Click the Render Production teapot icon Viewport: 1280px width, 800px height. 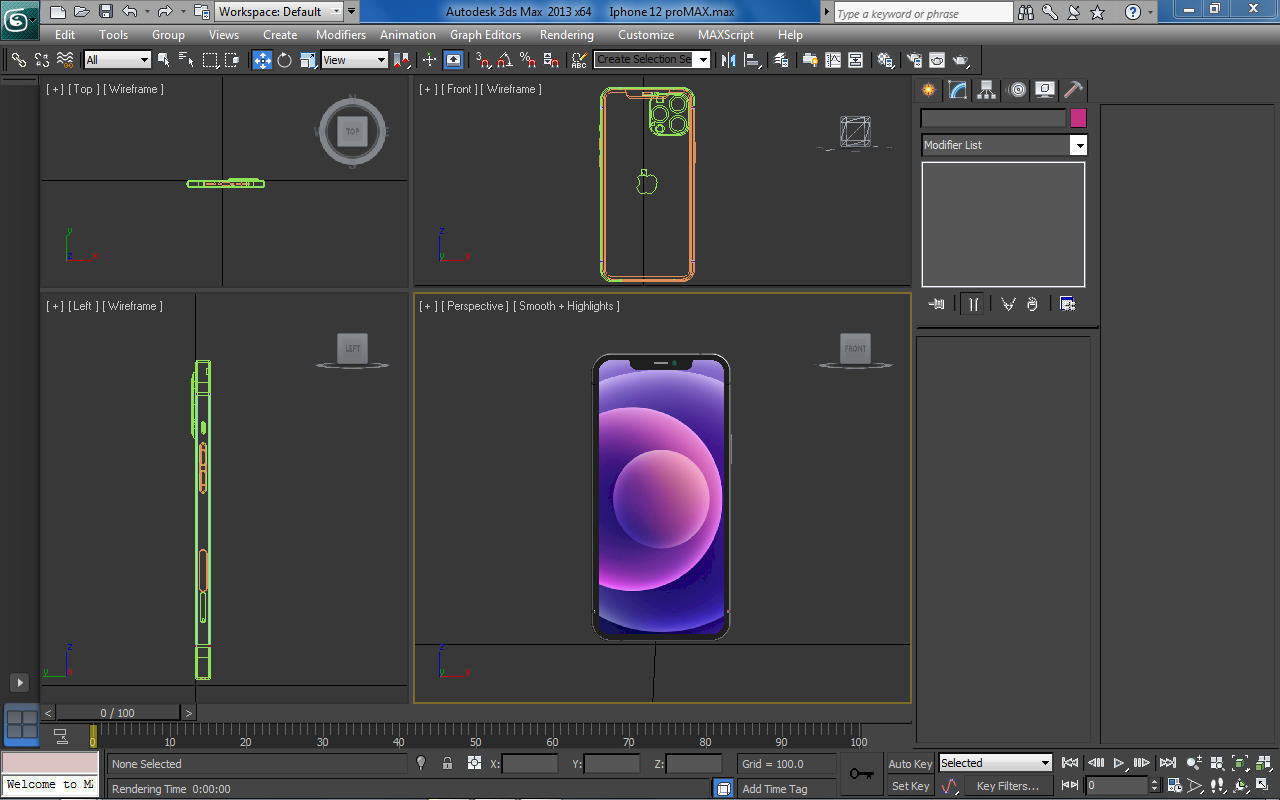961,60
